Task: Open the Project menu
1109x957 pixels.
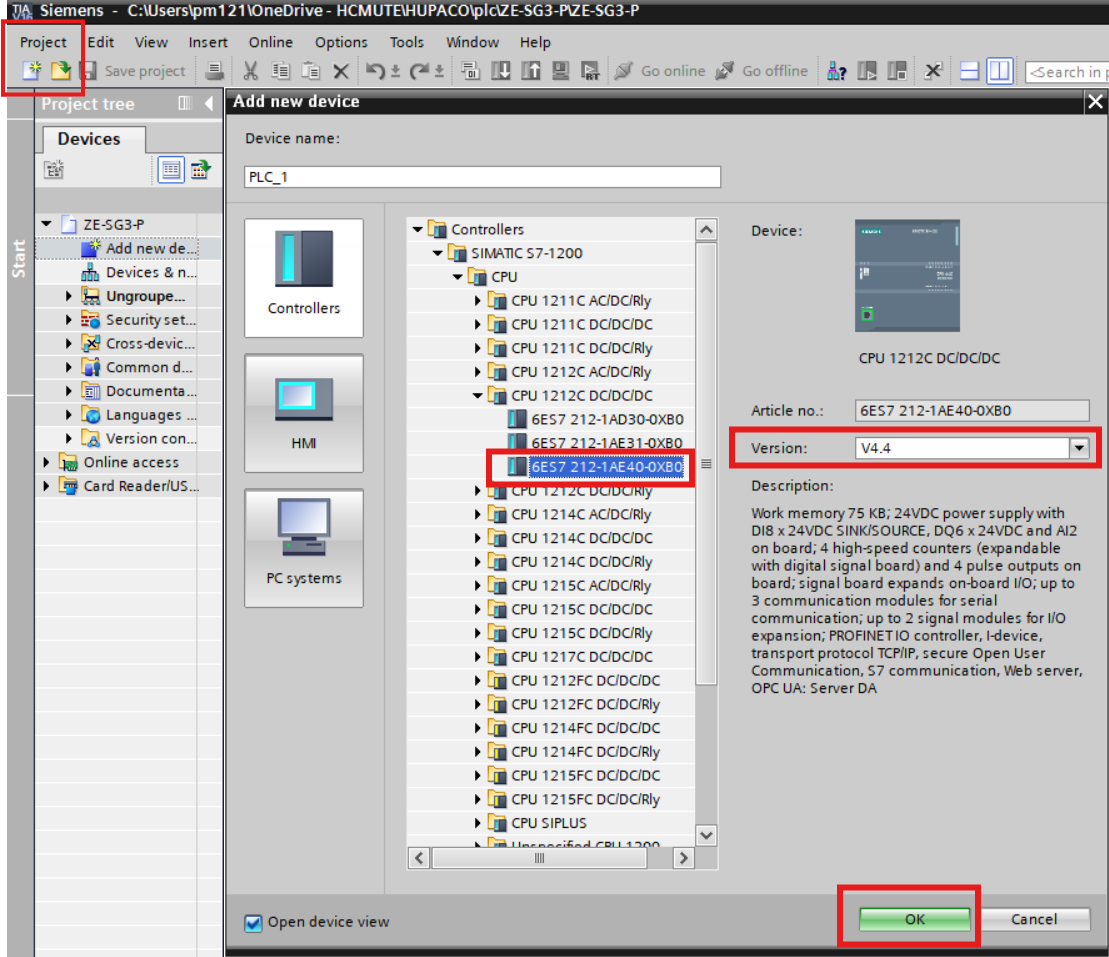Action: [43, 42]
